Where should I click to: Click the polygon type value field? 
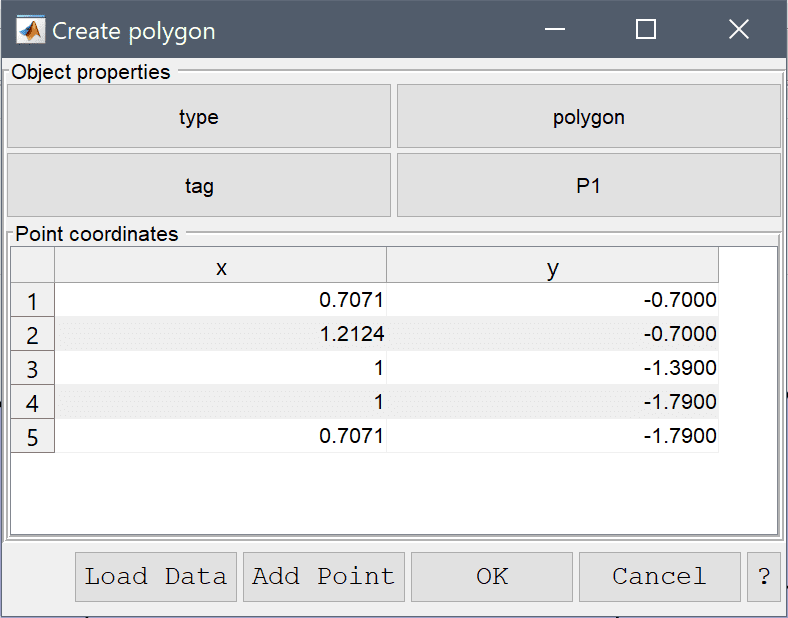click(x=588, y=116)
